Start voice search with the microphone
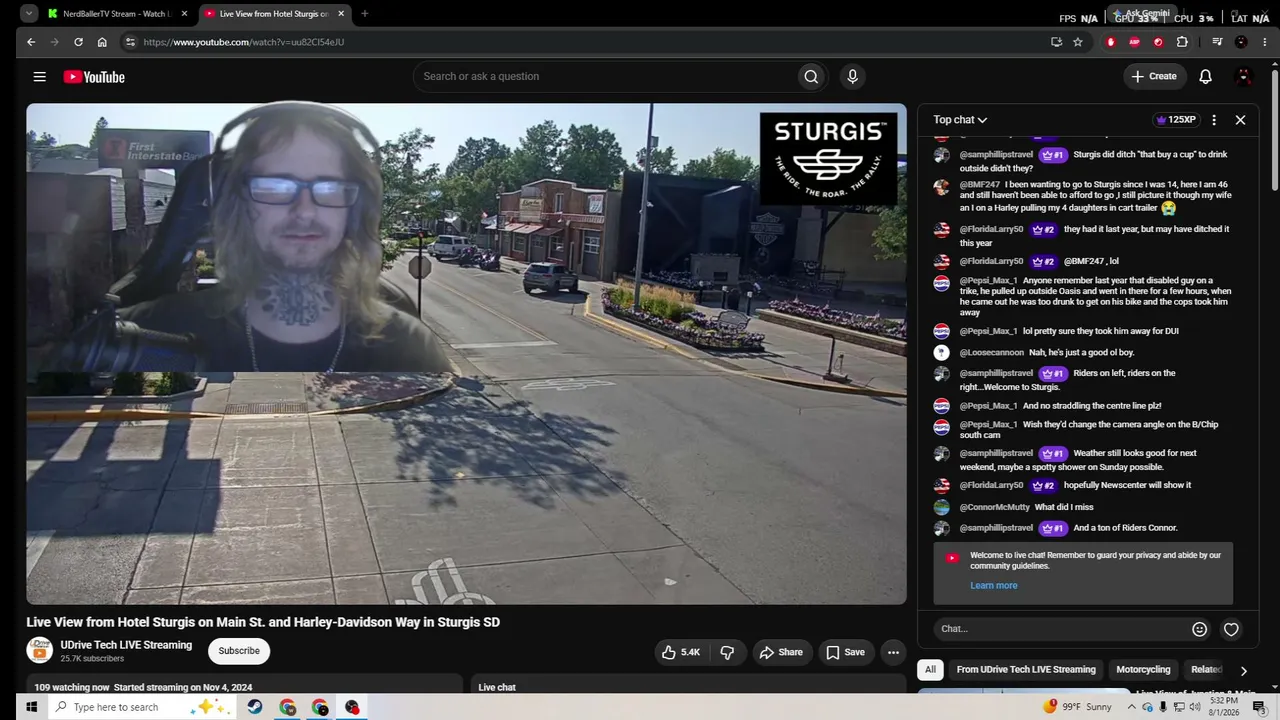This screenshot has height=720, width=1280. coord(852,77)
